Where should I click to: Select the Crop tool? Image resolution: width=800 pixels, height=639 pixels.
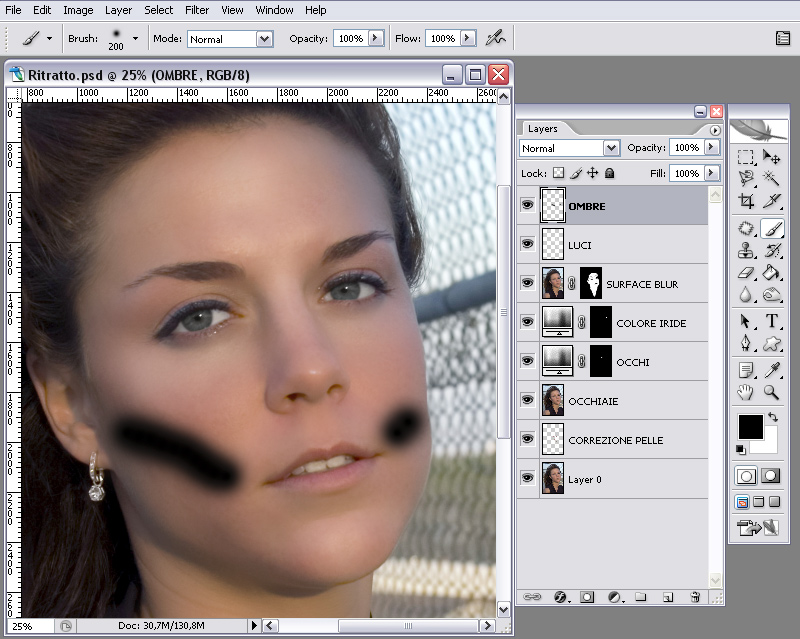pyautogui.click(x=746, y=201)
